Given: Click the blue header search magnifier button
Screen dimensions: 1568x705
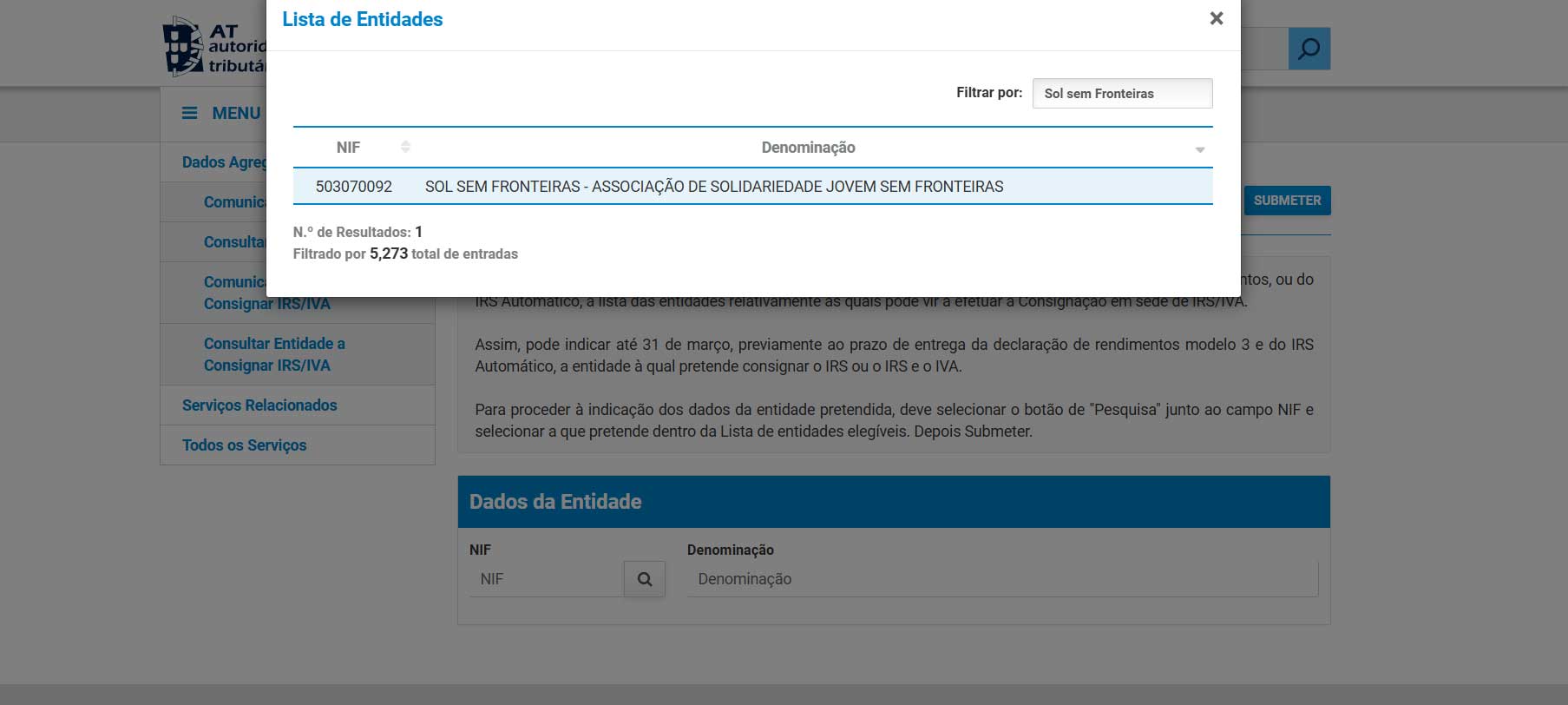Looking at the screenshot, I should (1309, 49).
